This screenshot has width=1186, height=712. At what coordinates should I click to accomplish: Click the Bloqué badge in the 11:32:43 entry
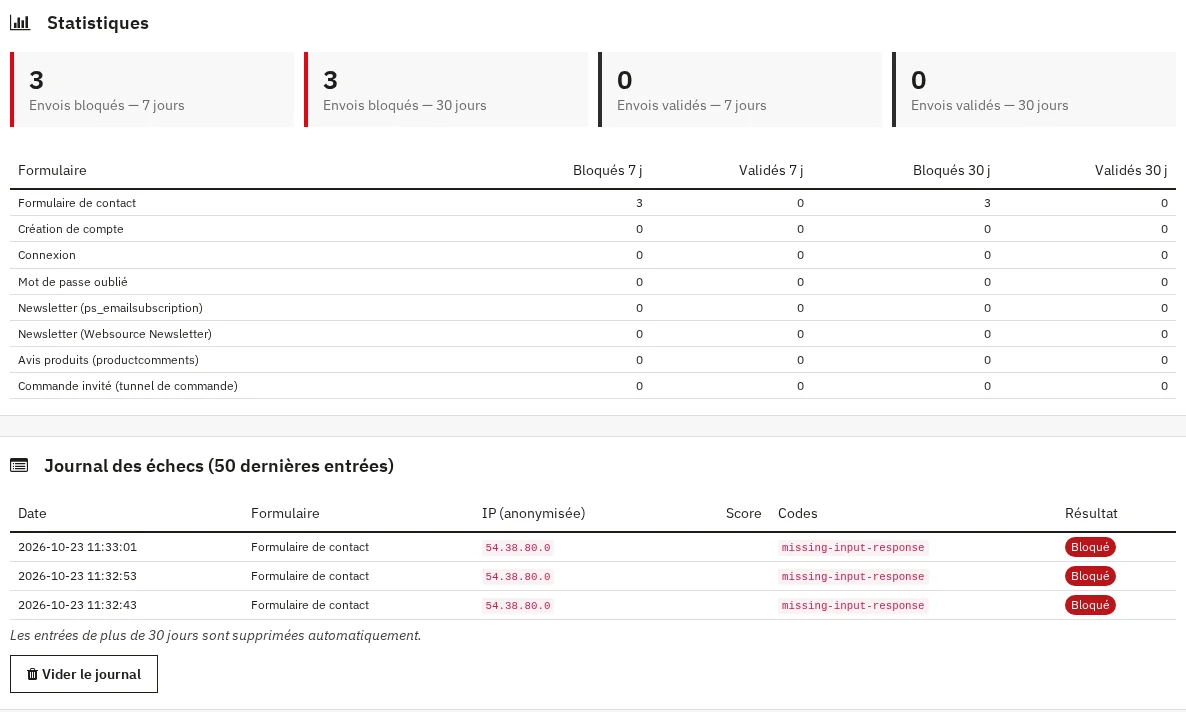(1090, 605)
